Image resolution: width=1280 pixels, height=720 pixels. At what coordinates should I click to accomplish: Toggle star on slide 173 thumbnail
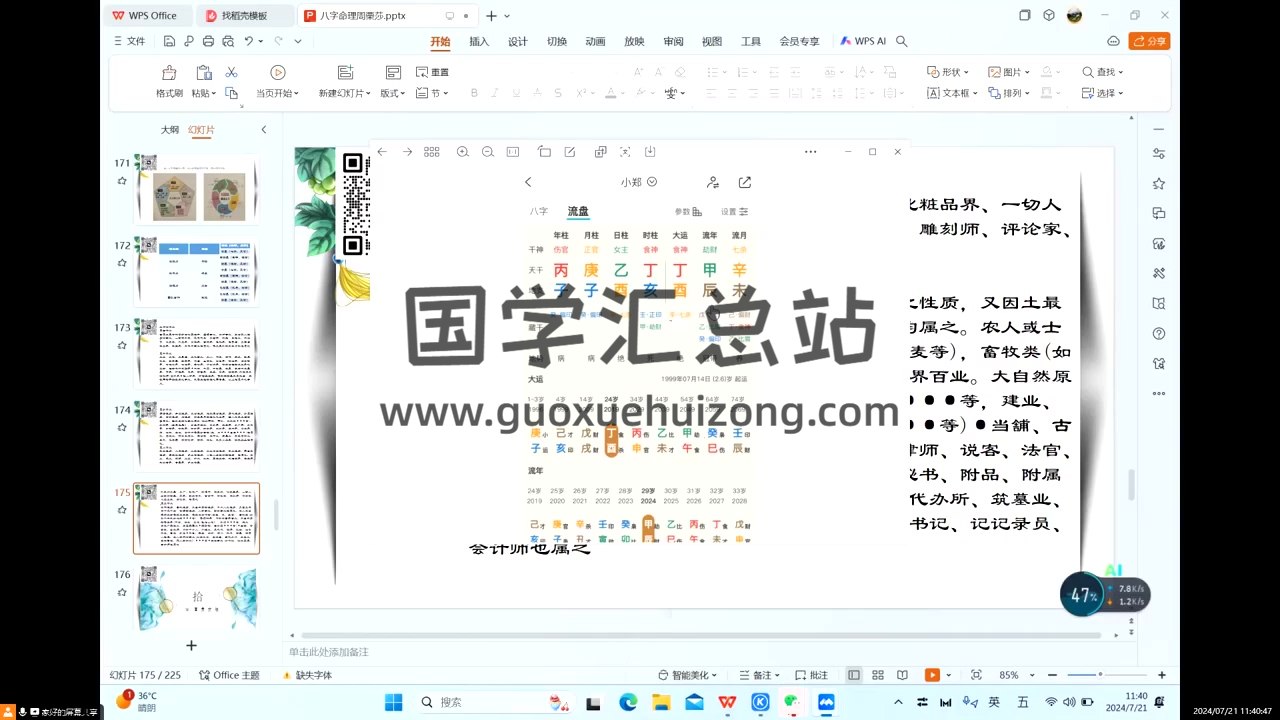pos(122,345)
